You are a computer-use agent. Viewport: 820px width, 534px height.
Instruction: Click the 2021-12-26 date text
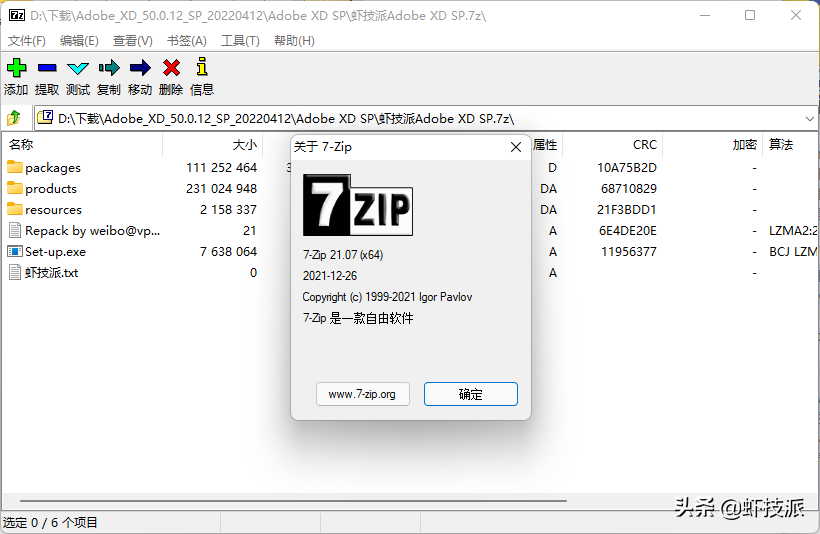(330, 276)
